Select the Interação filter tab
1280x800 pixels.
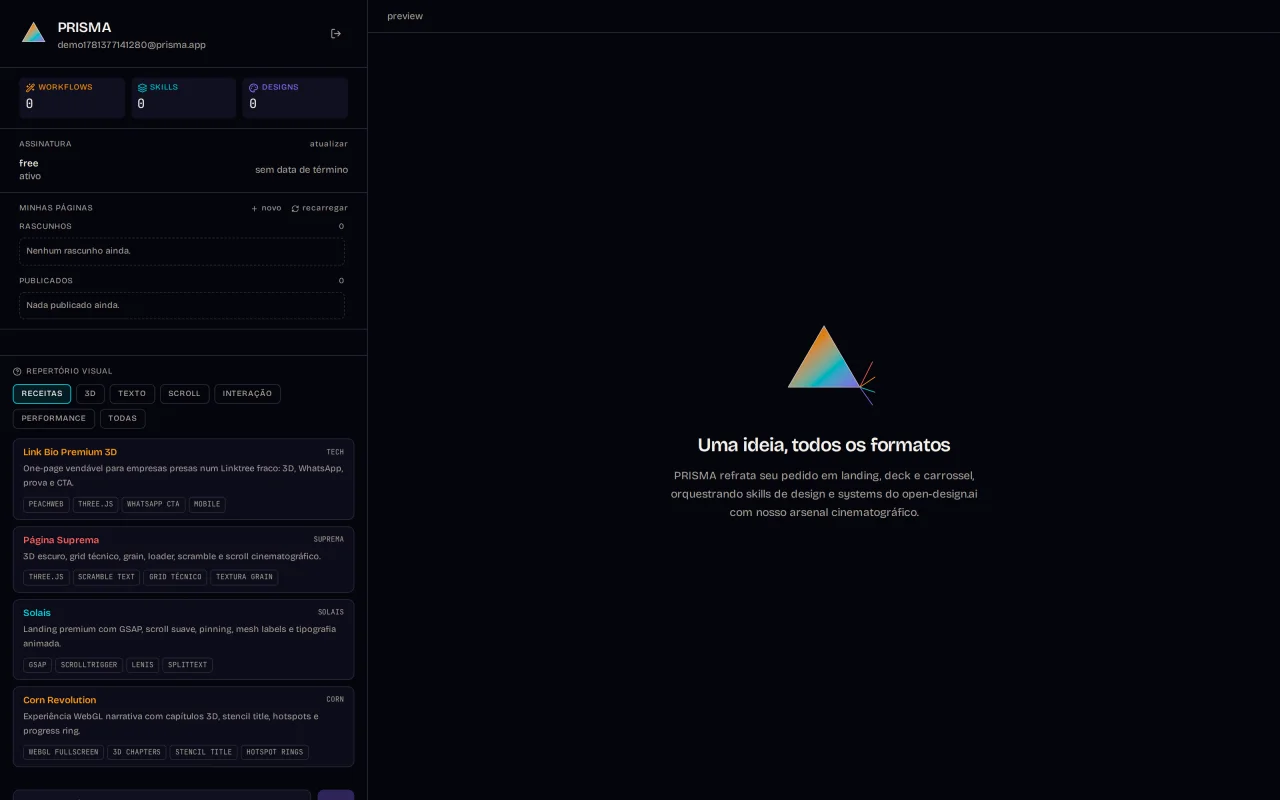pos(247,394)
